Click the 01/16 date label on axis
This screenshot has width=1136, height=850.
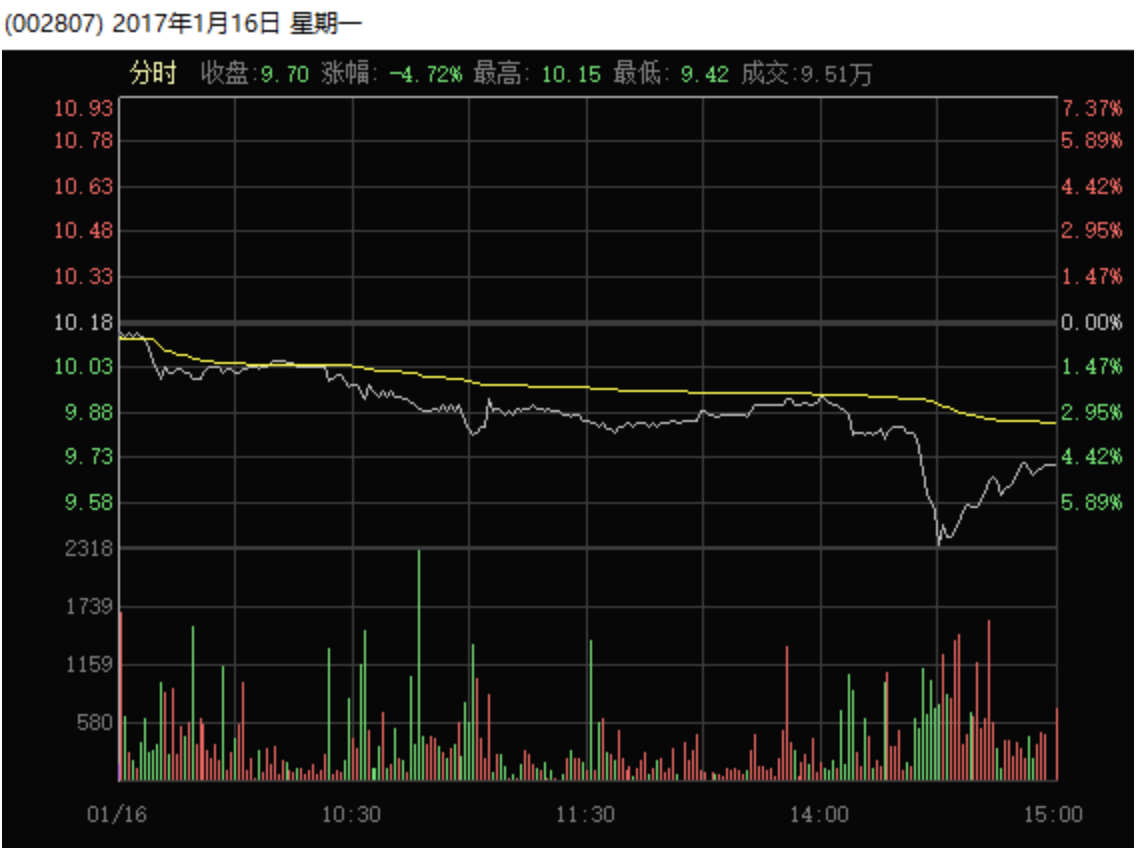point(118,815)
